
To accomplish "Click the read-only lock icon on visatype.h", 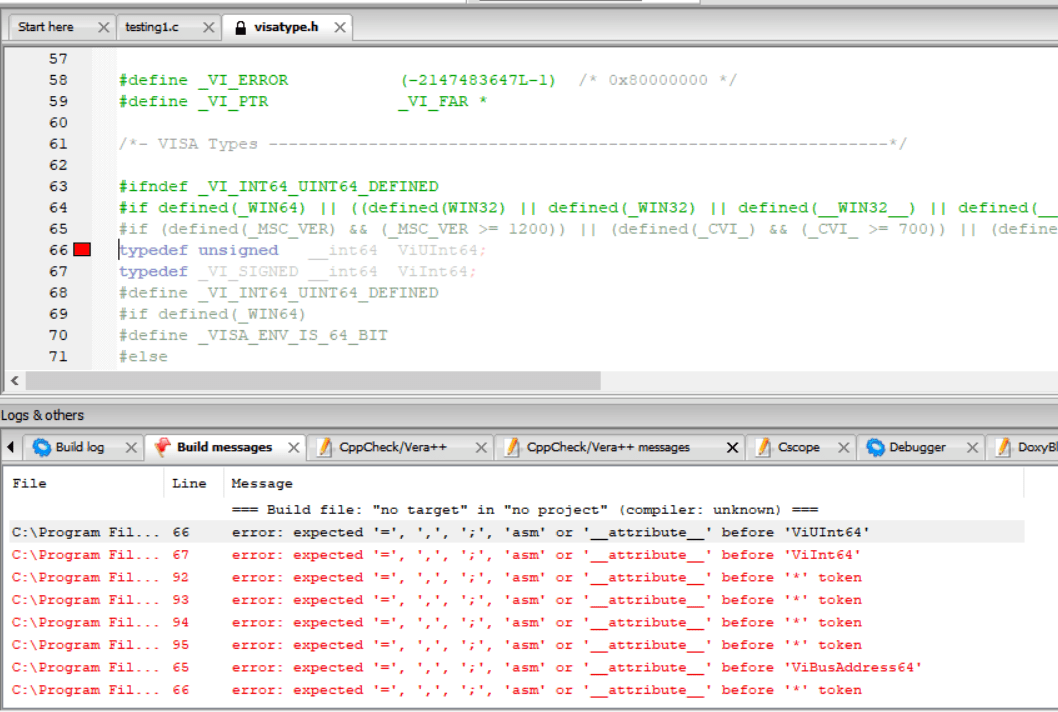I will click(x=240, y=28).
